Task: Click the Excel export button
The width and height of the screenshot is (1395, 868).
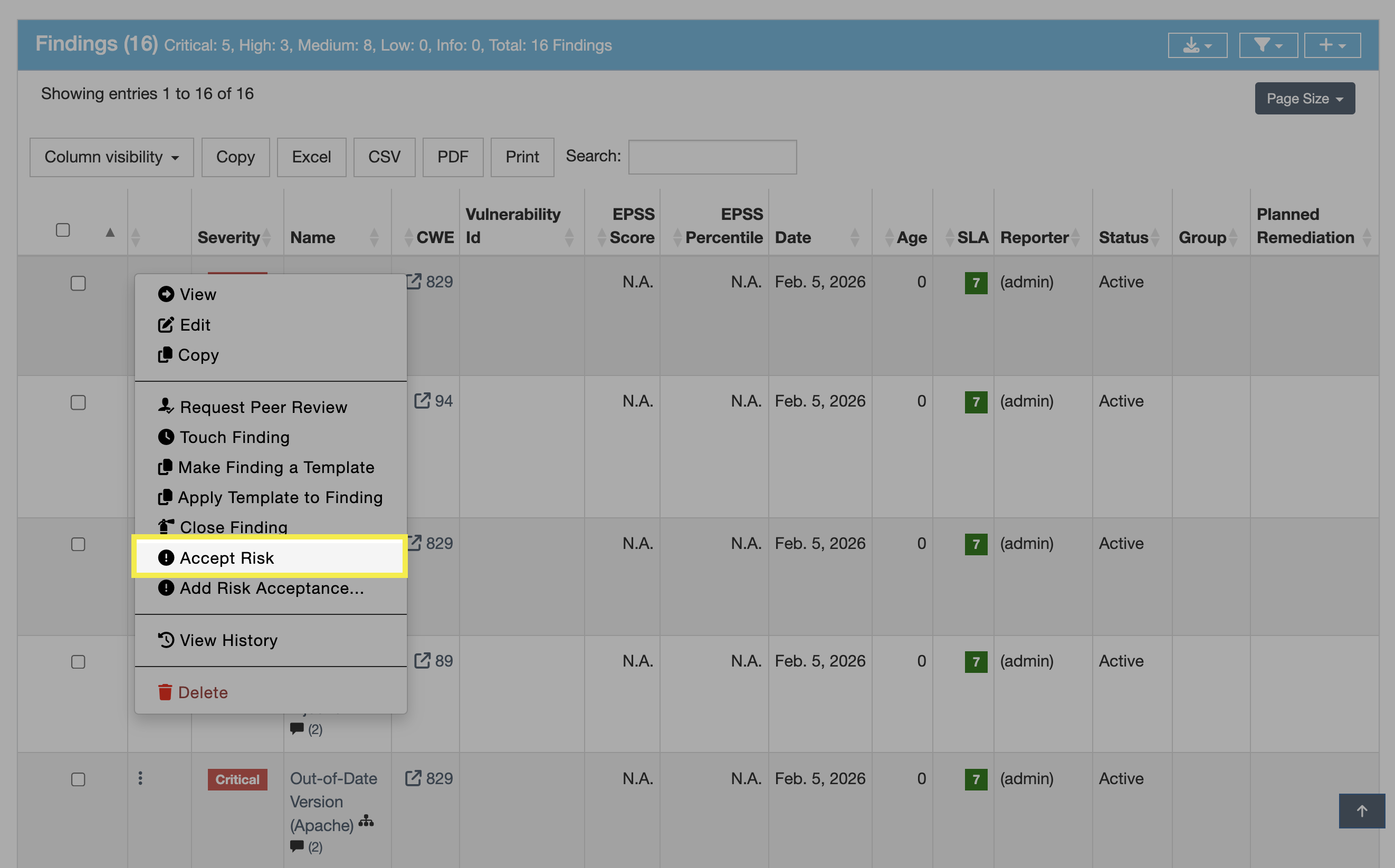Action: 311,157
